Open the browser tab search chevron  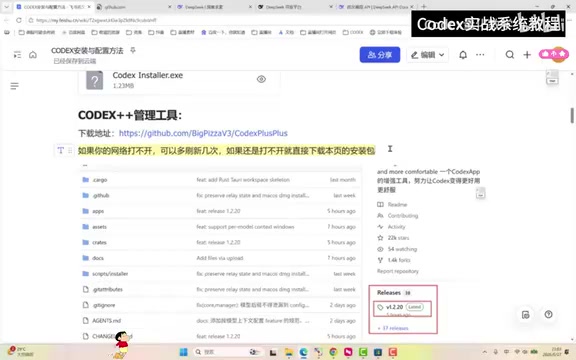(x=6, y=7)
